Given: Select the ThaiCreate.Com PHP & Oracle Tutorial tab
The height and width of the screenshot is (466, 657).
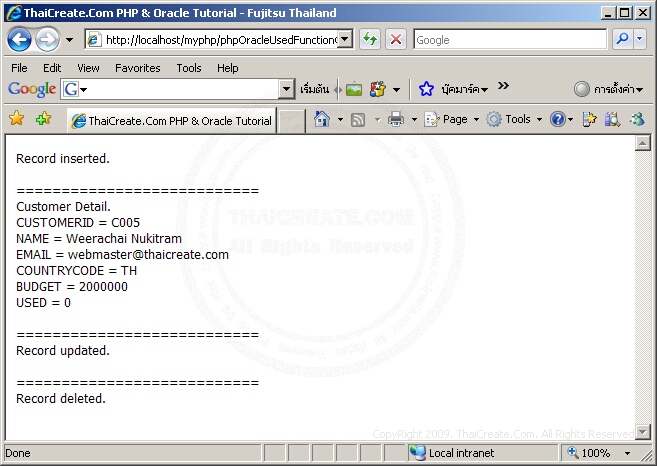Looking at the screenshot, I should [x=171, y=121].
